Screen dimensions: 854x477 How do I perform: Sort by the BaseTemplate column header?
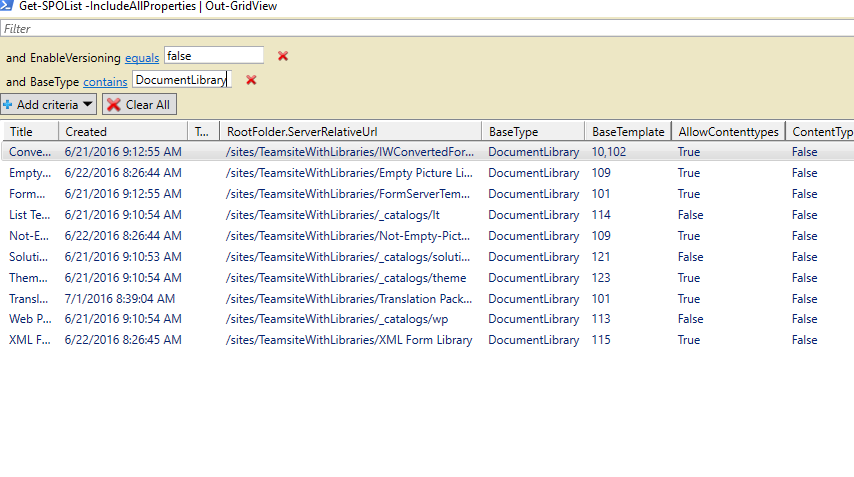point(628,131)
